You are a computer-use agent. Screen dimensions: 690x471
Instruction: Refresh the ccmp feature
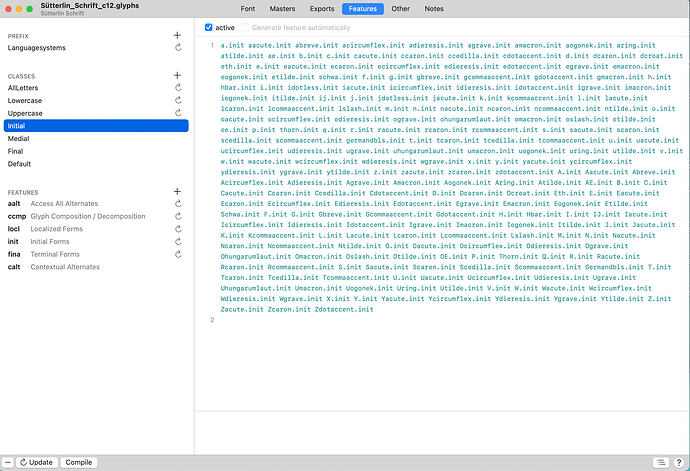pos(178,216)
